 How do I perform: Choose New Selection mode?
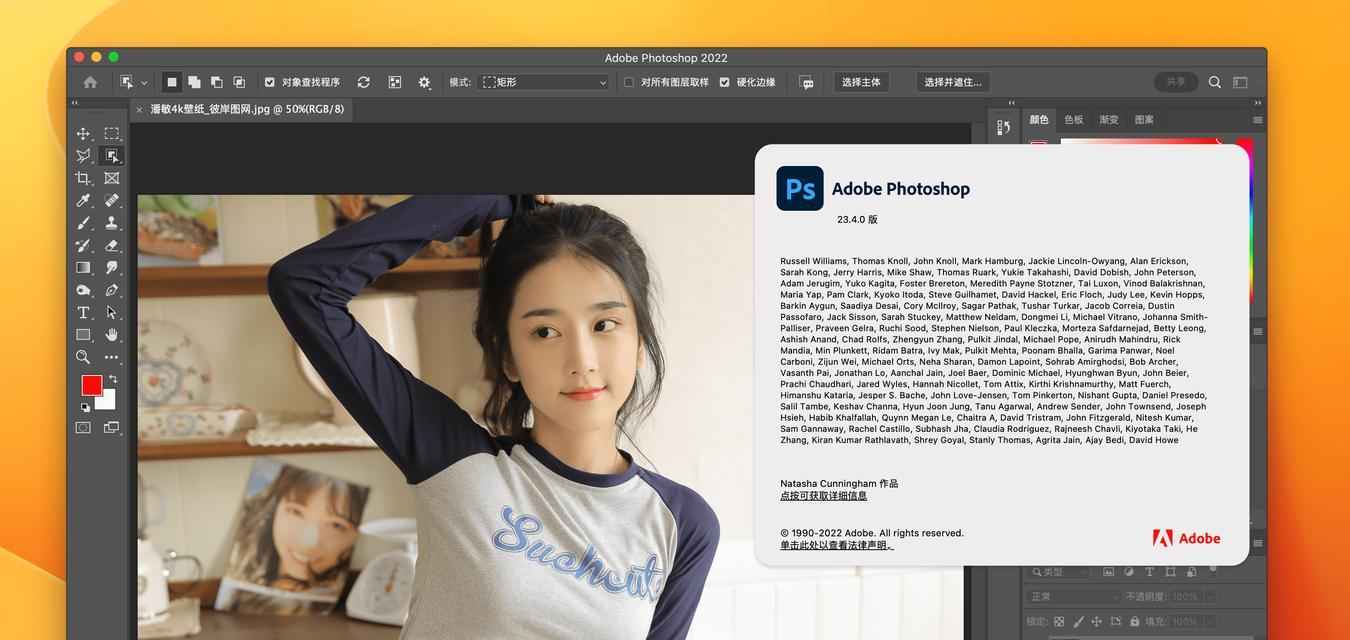click(172, 82)
